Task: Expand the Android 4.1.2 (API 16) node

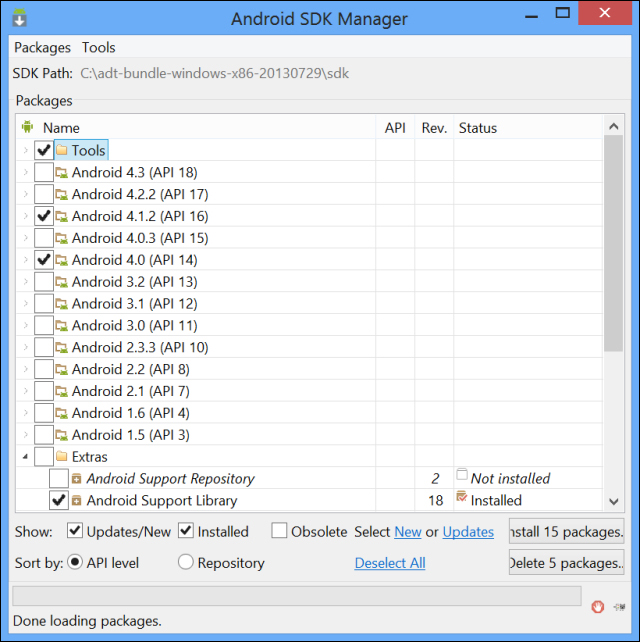Action: click(26, 216)
